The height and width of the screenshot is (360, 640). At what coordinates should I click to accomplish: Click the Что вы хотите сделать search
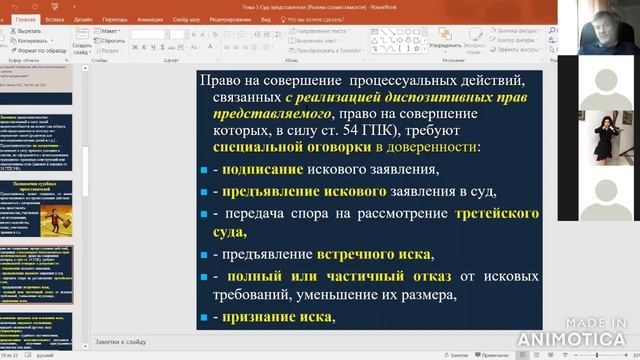point(312,19)
